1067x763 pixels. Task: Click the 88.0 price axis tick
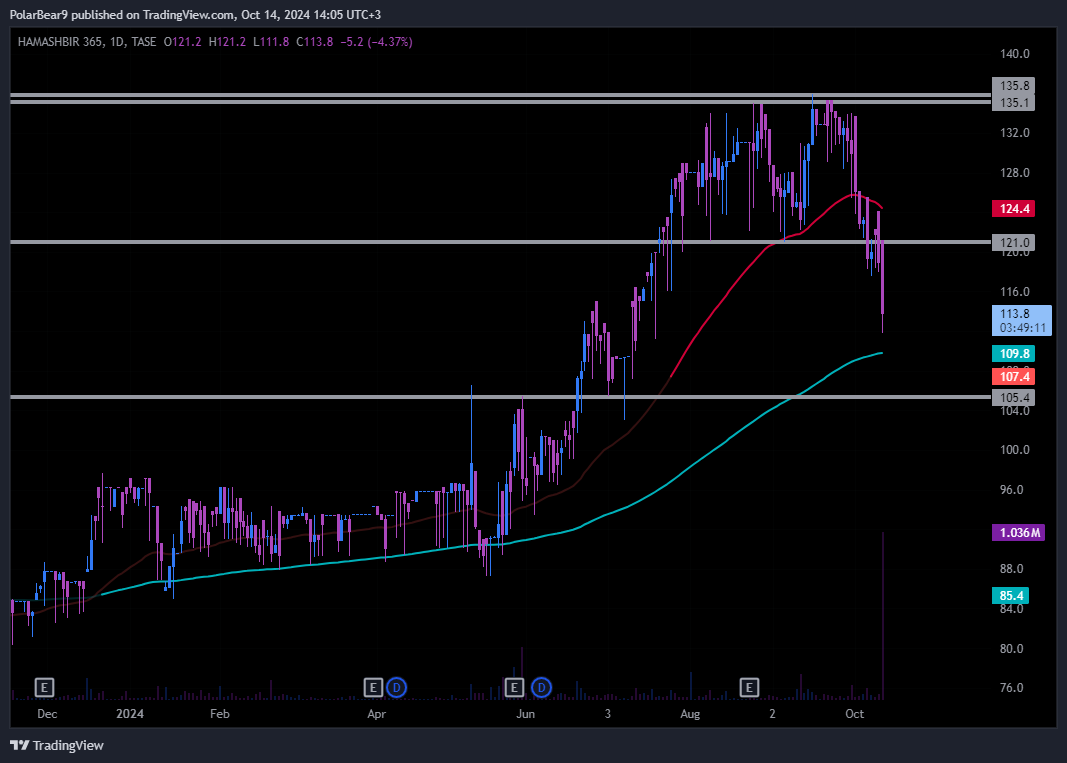[x=1011, y=569]
